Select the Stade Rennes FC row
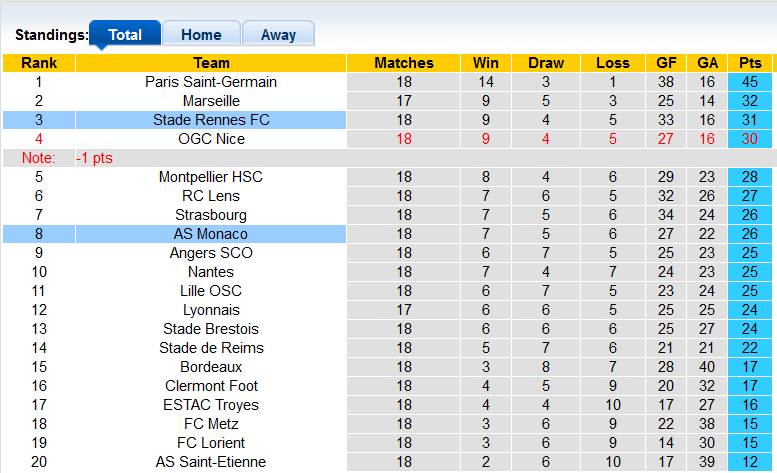 (211, 120)
